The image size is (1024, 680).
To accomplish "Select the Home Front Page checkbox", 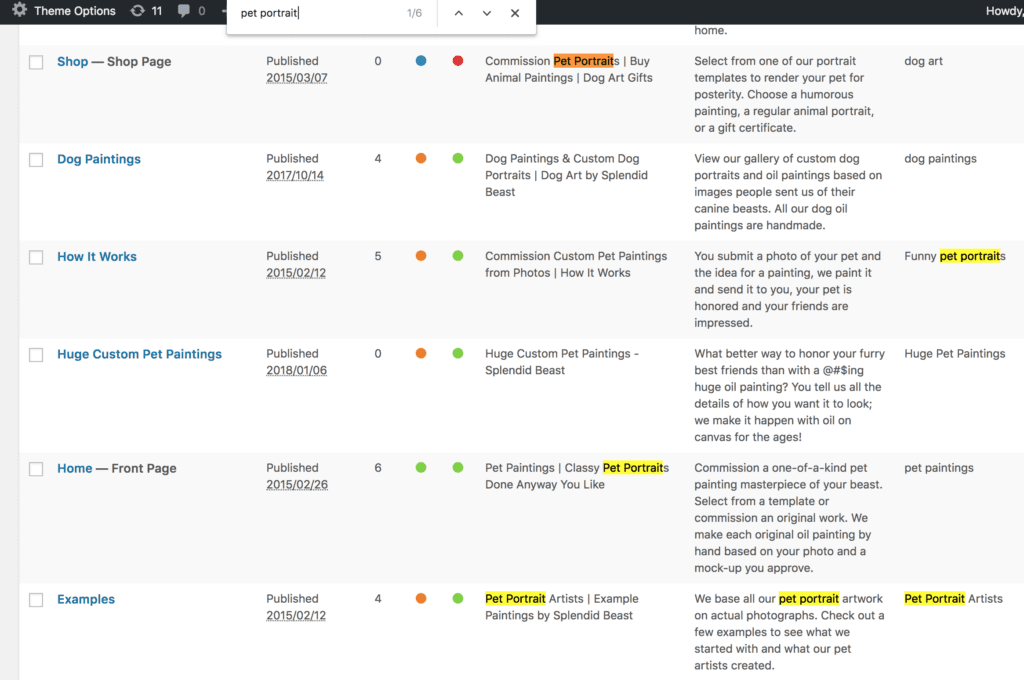I will (x=36, y=469).
